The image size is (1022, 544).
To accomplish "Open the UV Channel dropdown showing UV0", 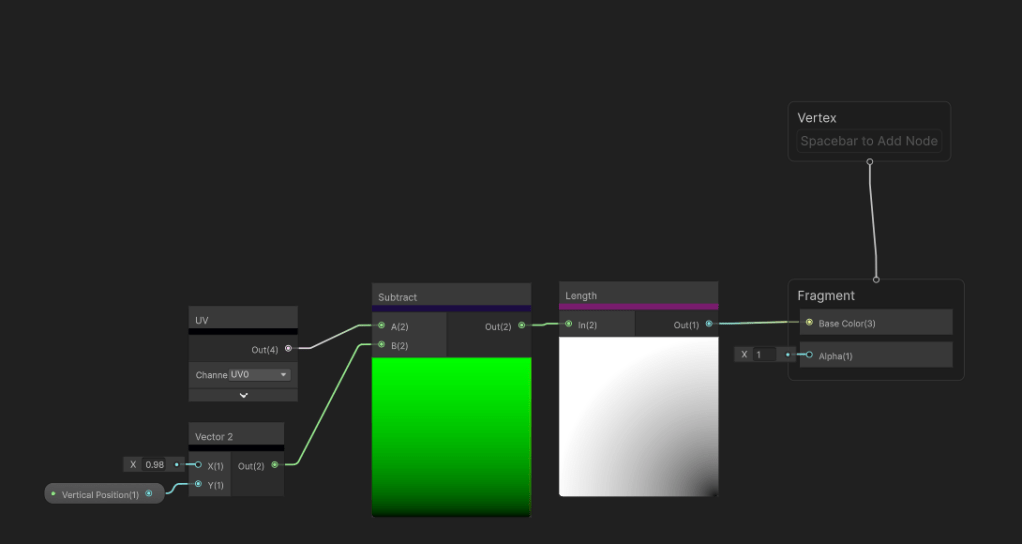I will tap(259, 375).
